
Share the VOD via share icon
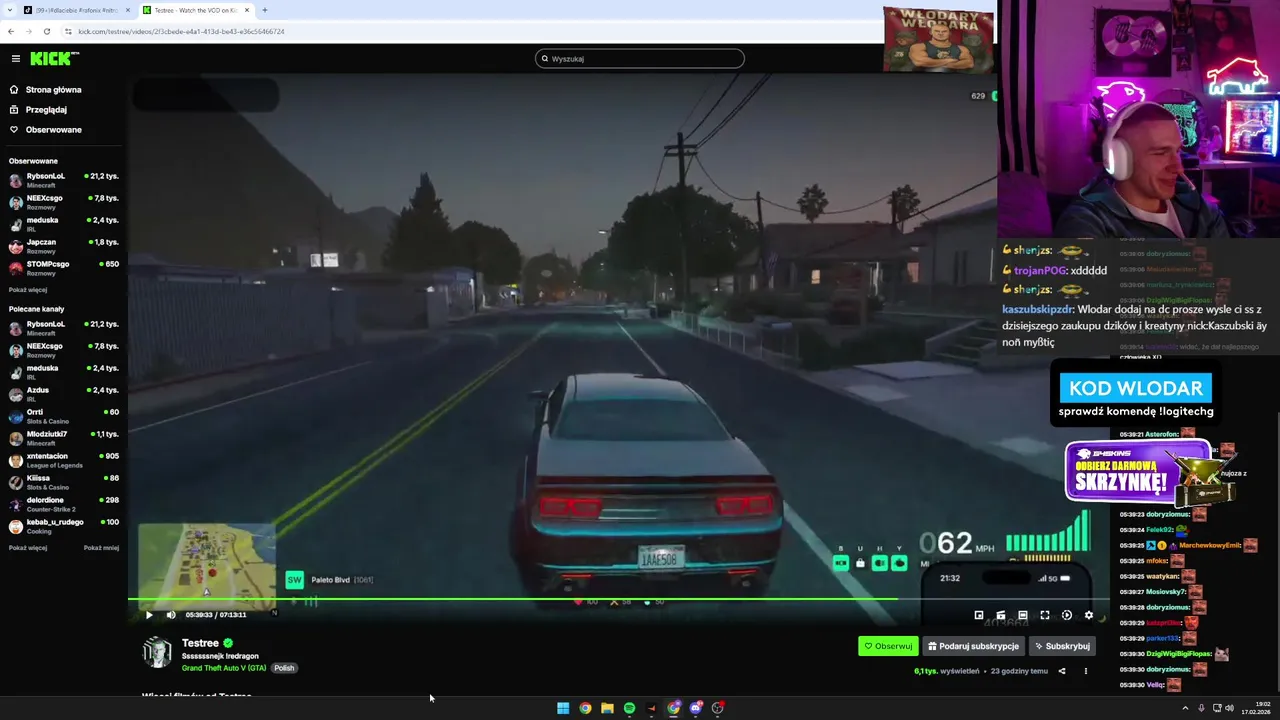point(1062,671)
